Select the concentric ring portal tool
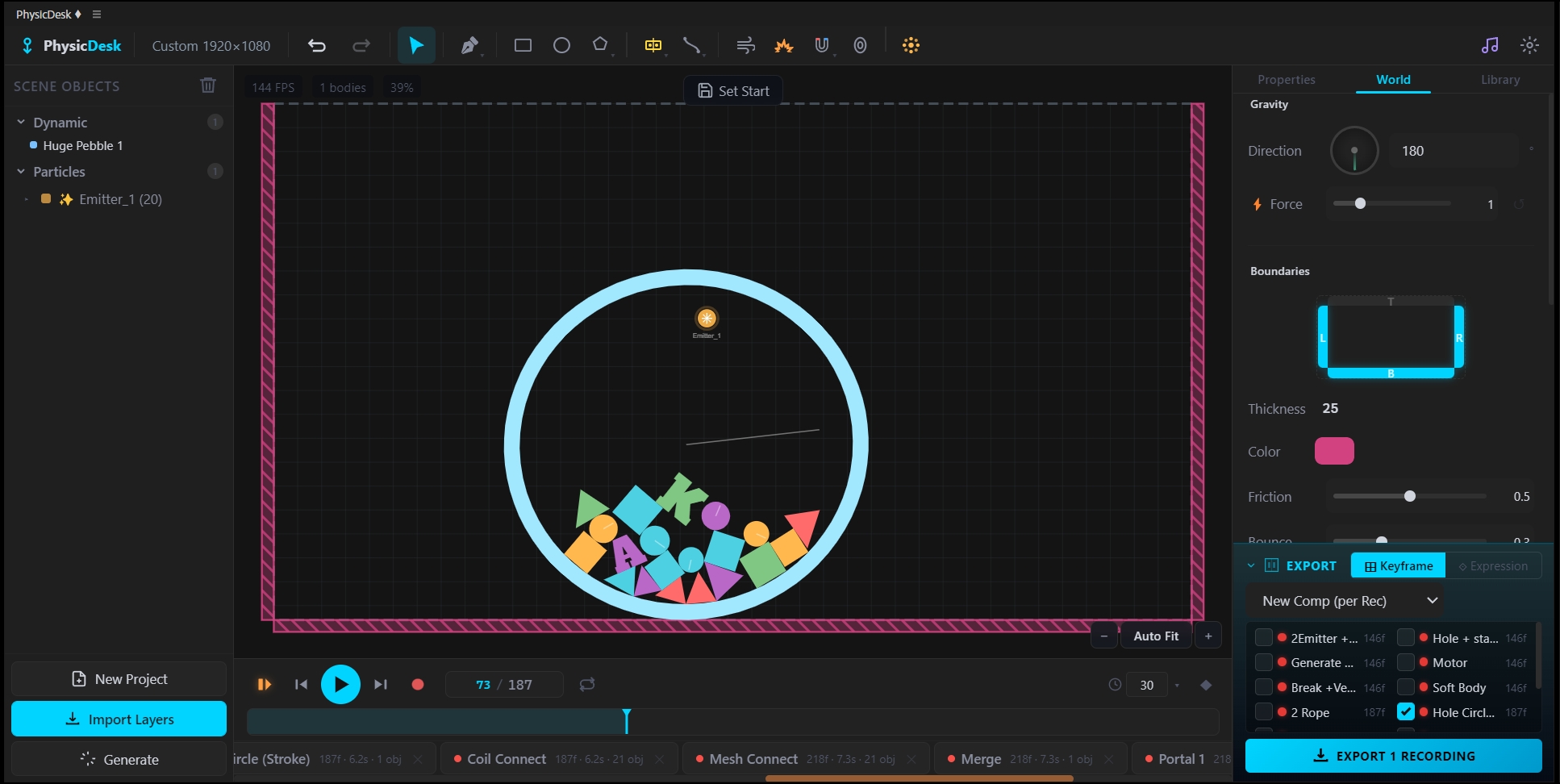 (860, 45)
